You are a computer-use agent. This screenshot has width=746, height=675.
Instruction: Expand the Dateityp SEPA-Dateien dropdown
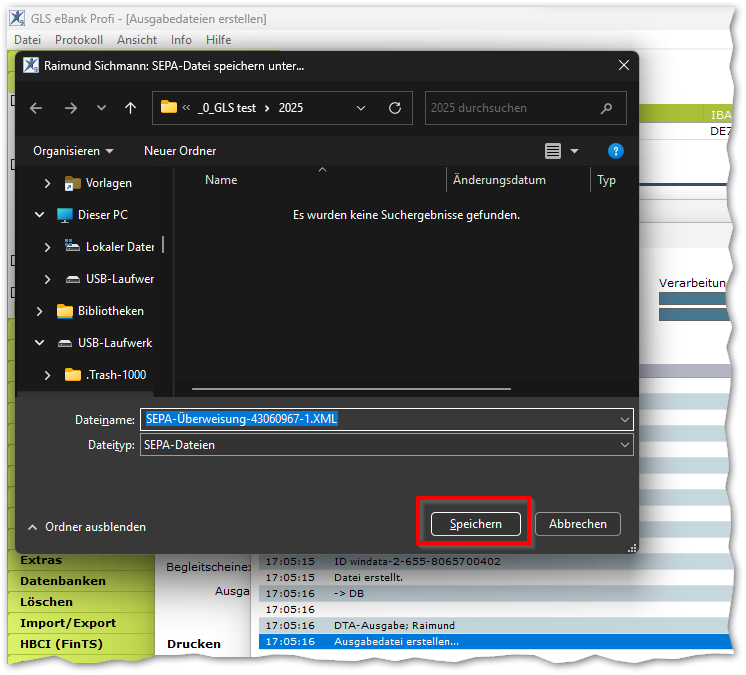pyautogui.click(x=625, y=445)
